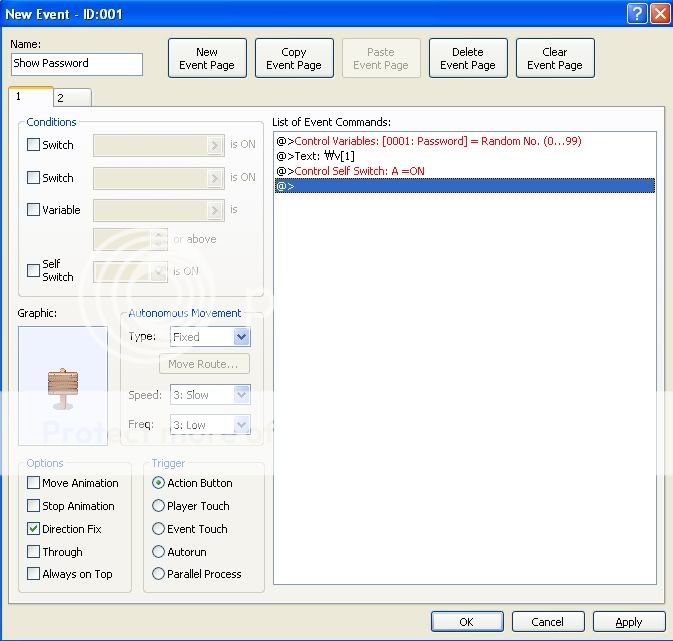Screen dimensions: 673x641
Task: Click the Delete Event Page button
Action: (468, 59)
